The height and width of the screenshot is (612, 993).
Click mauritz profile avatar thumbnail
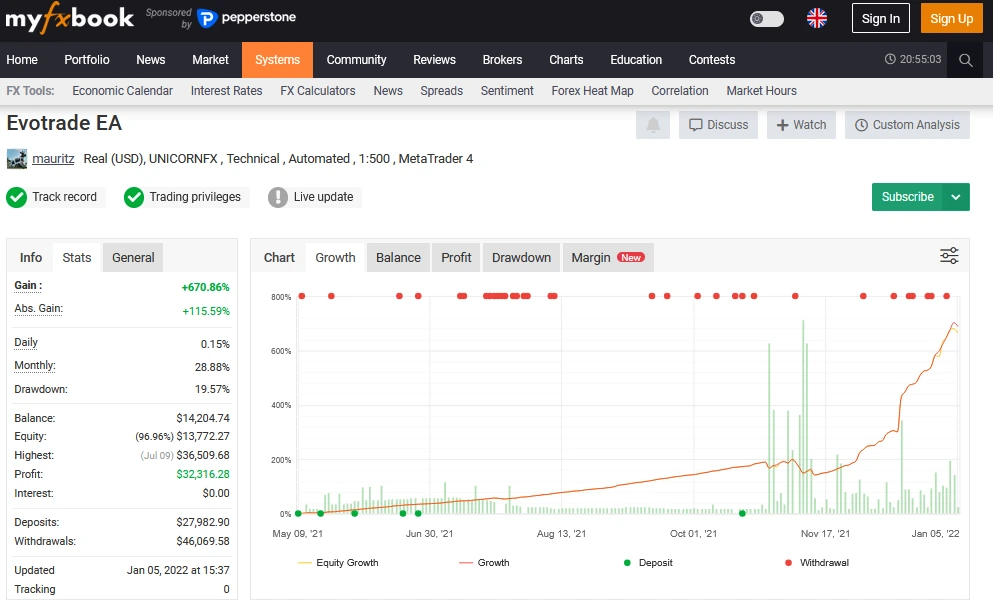(x=17, y=158)
